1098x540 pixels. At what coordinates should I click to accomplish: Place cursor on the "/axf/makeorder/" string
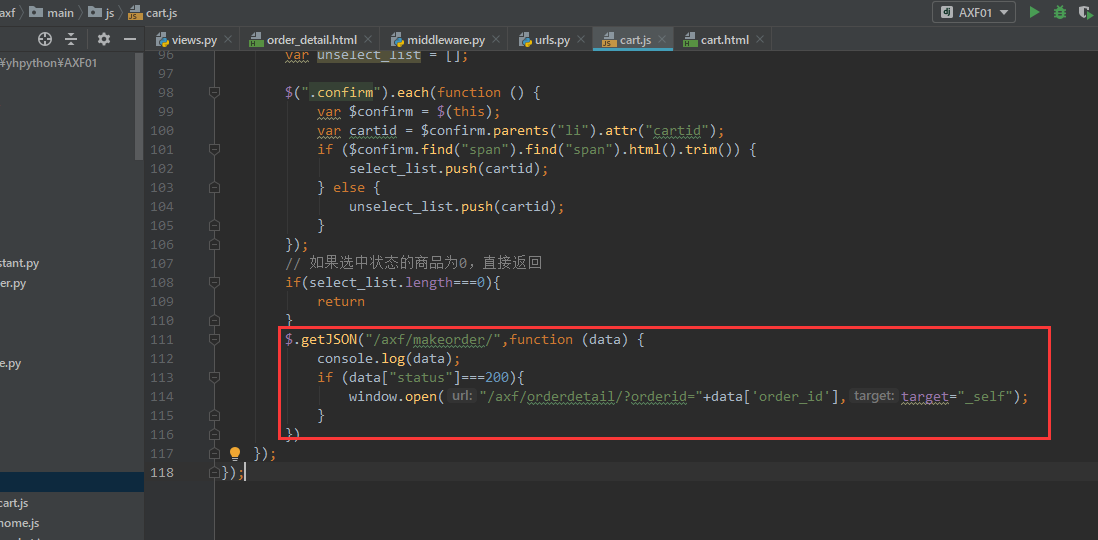(433, 339)
